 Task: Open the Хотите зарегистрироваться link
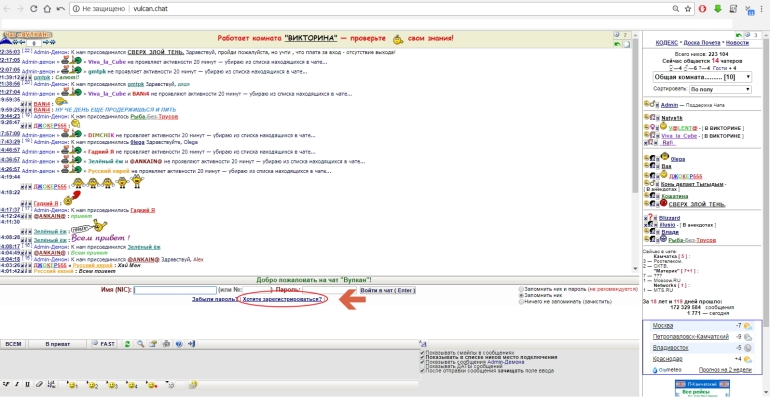tap(282, 299)
